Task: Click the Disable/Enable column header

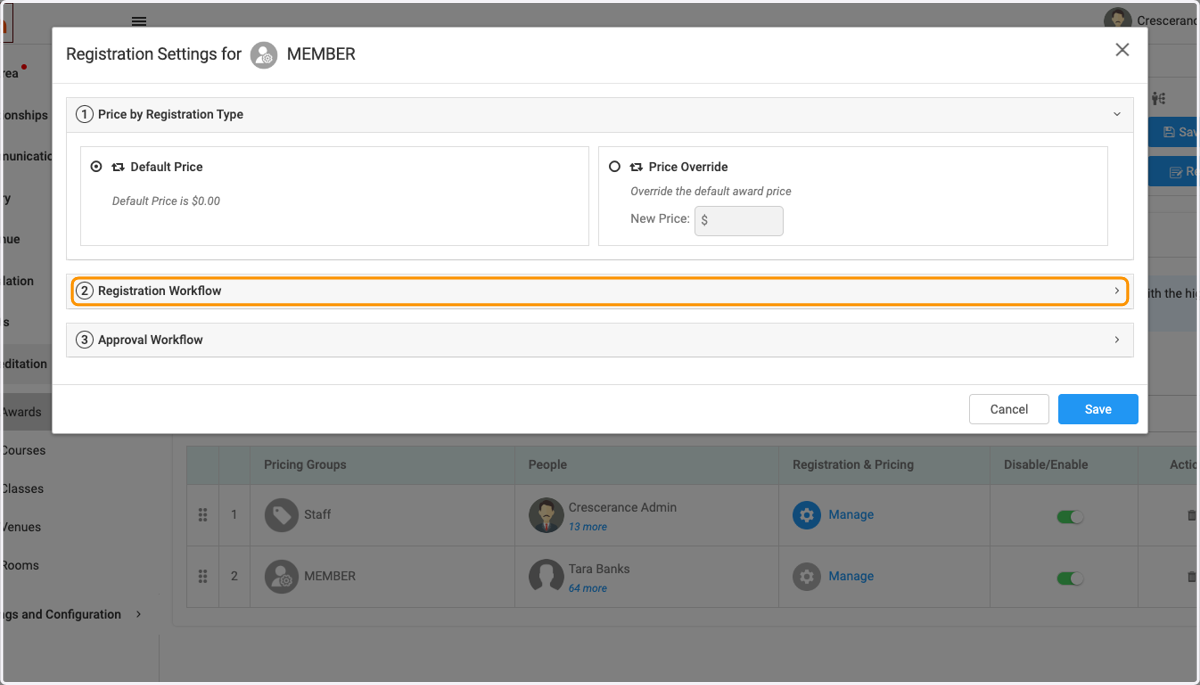Action: (1046, 464)
